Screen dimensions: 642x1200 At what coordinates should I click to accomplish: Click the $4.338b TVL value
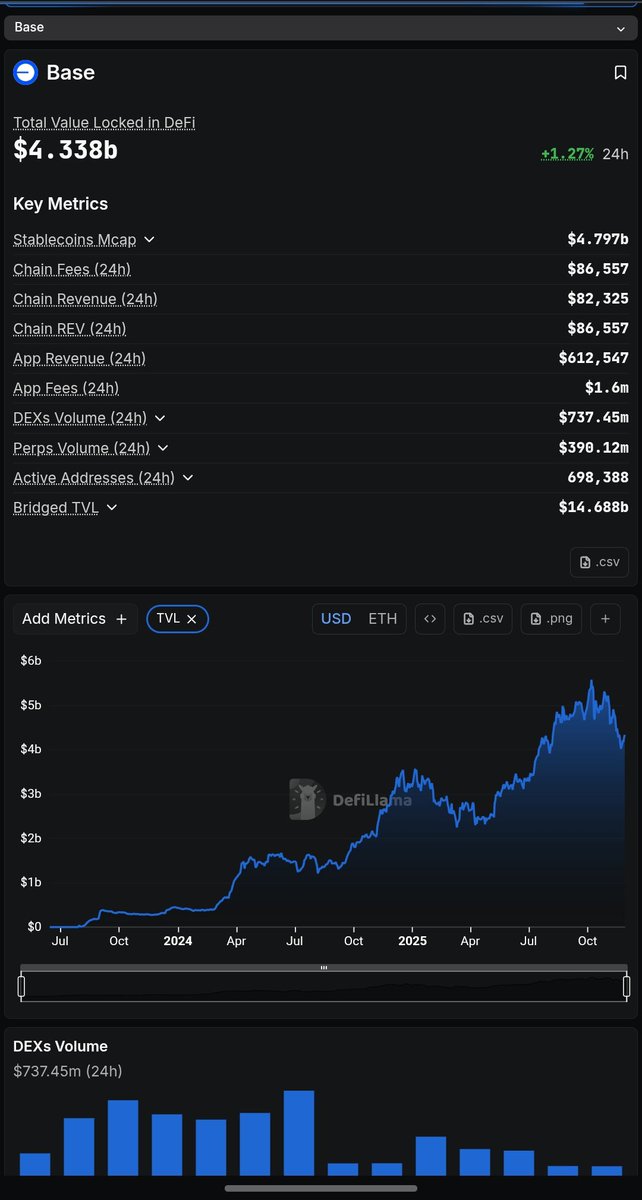(x=65, y=150)
